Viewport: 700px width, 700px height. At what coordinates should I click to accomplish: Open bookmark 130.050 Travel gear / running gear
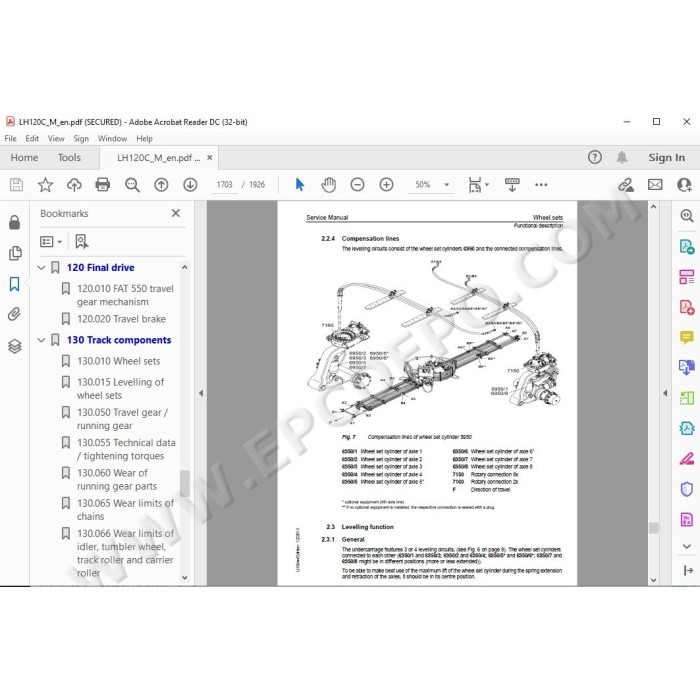(123, 419)
